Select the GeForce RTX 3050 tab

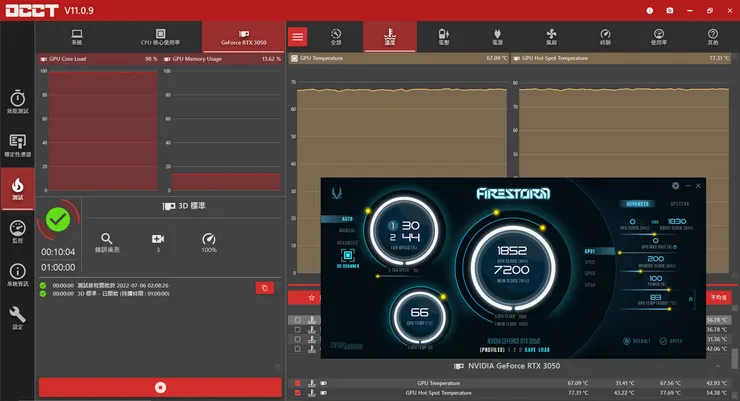click(244, 37)
